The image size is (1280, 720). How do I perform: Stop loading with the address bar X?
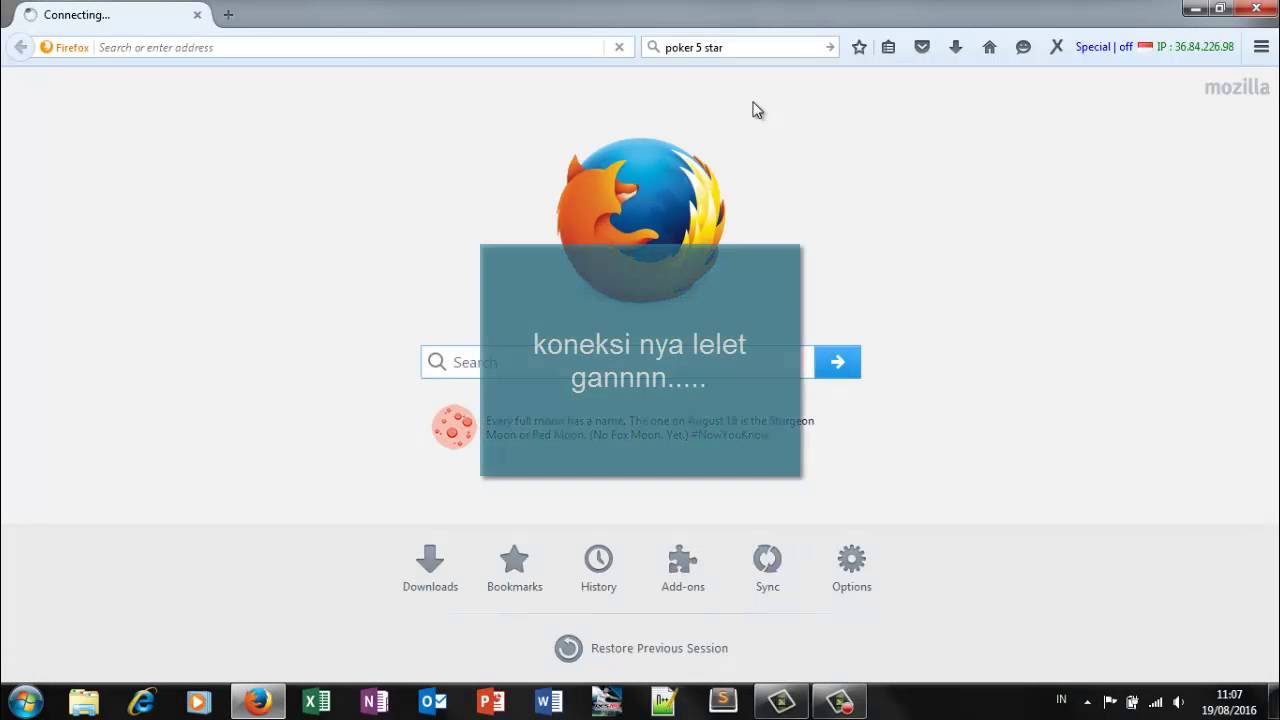[x=619, y=47]
